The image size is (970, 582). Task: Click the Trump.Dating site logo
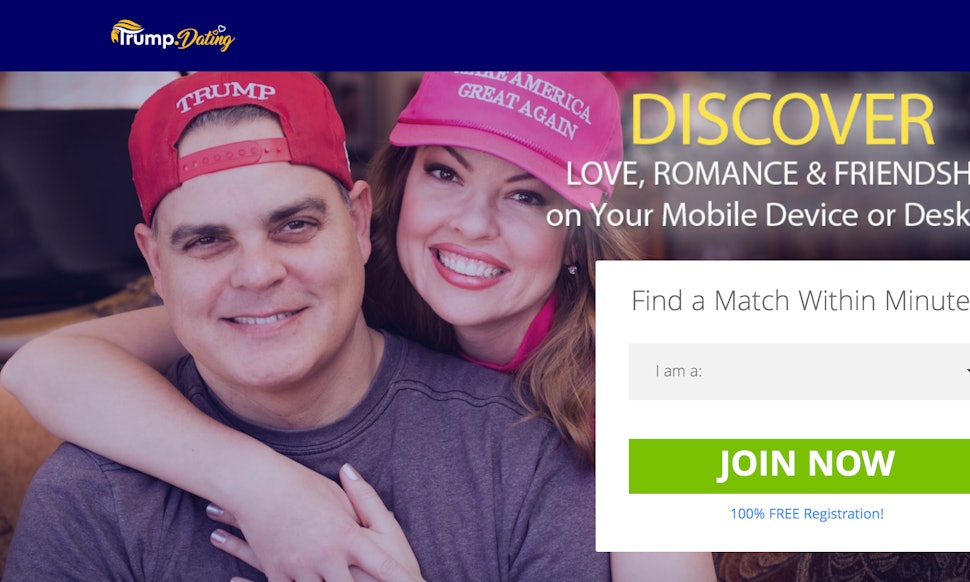(173, 35)
